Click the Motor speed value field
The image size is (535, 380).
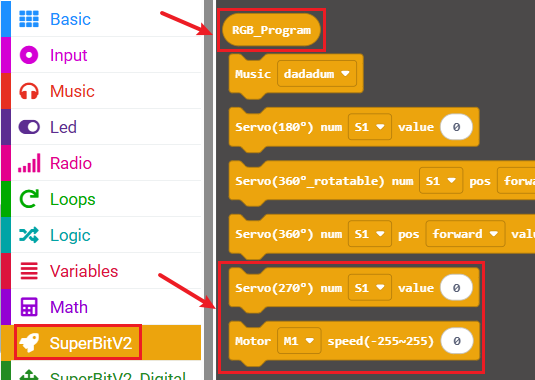point(457,341)
